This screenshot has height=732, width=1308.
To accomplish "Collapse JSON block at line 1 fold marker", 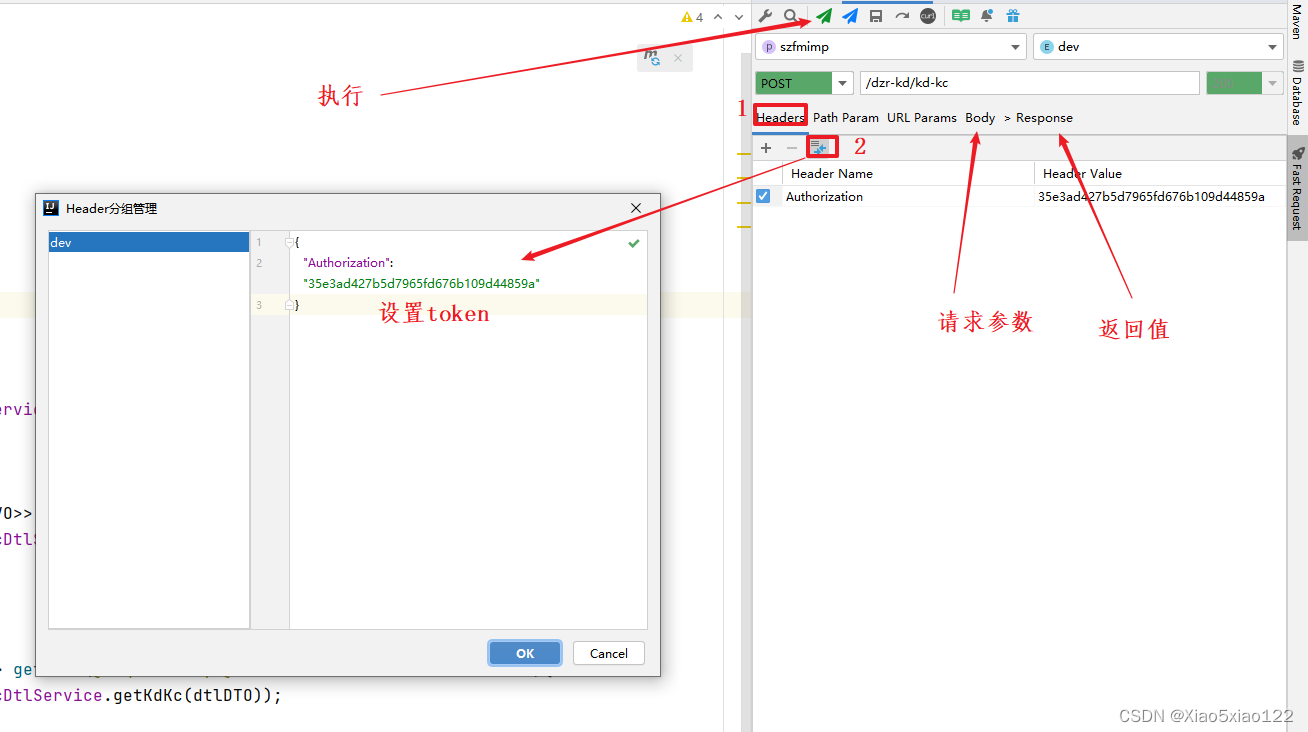I will (x=290, y=242).
